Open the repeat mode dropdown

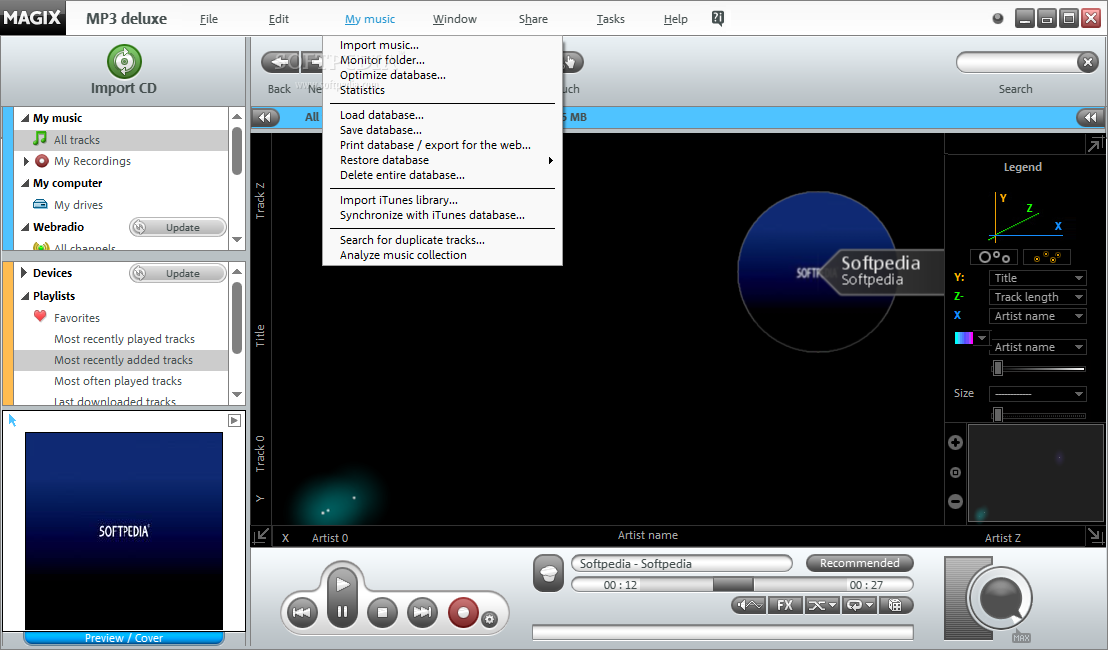[x=859, y=605]
